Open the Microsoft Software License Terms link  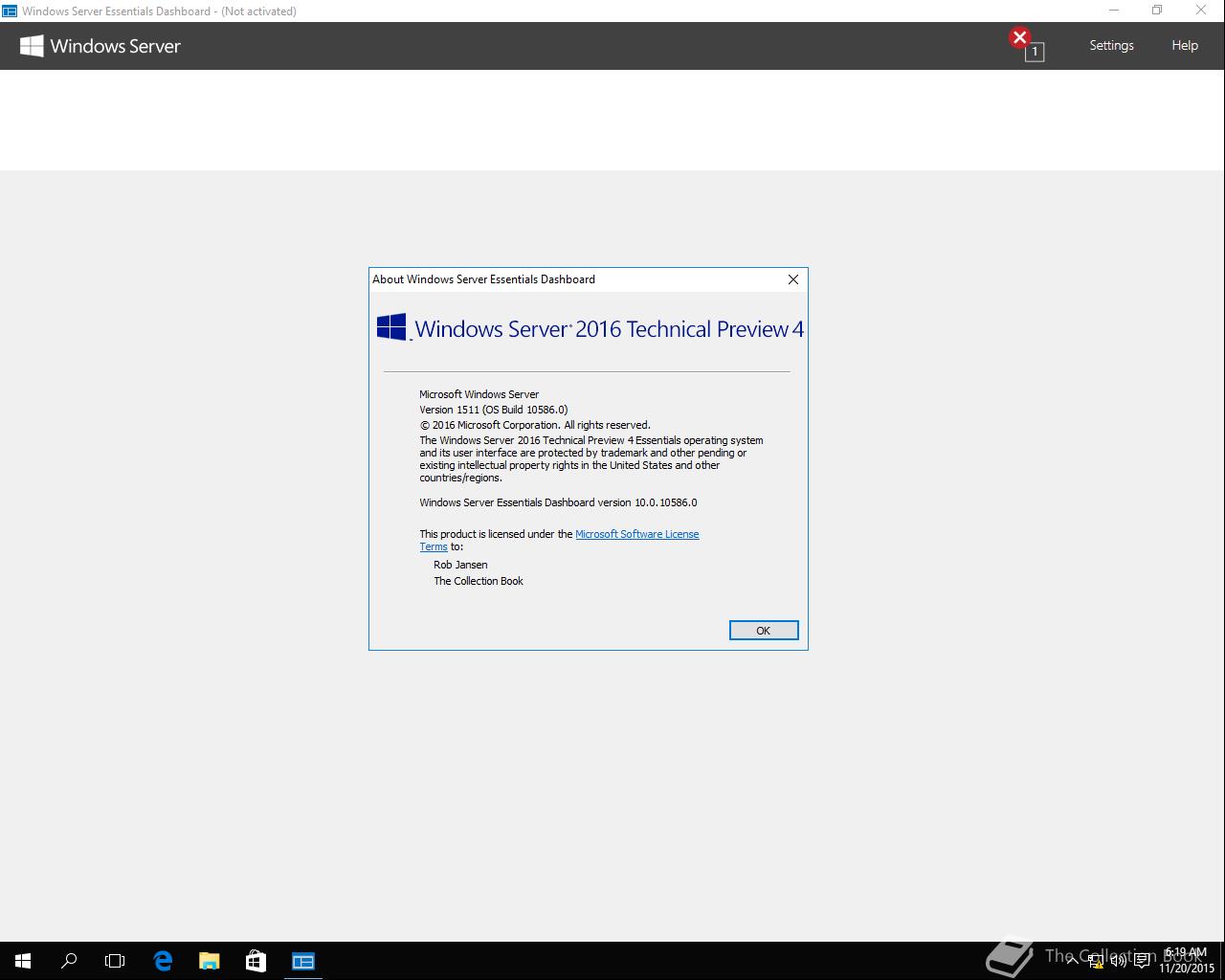coord(636,534)
